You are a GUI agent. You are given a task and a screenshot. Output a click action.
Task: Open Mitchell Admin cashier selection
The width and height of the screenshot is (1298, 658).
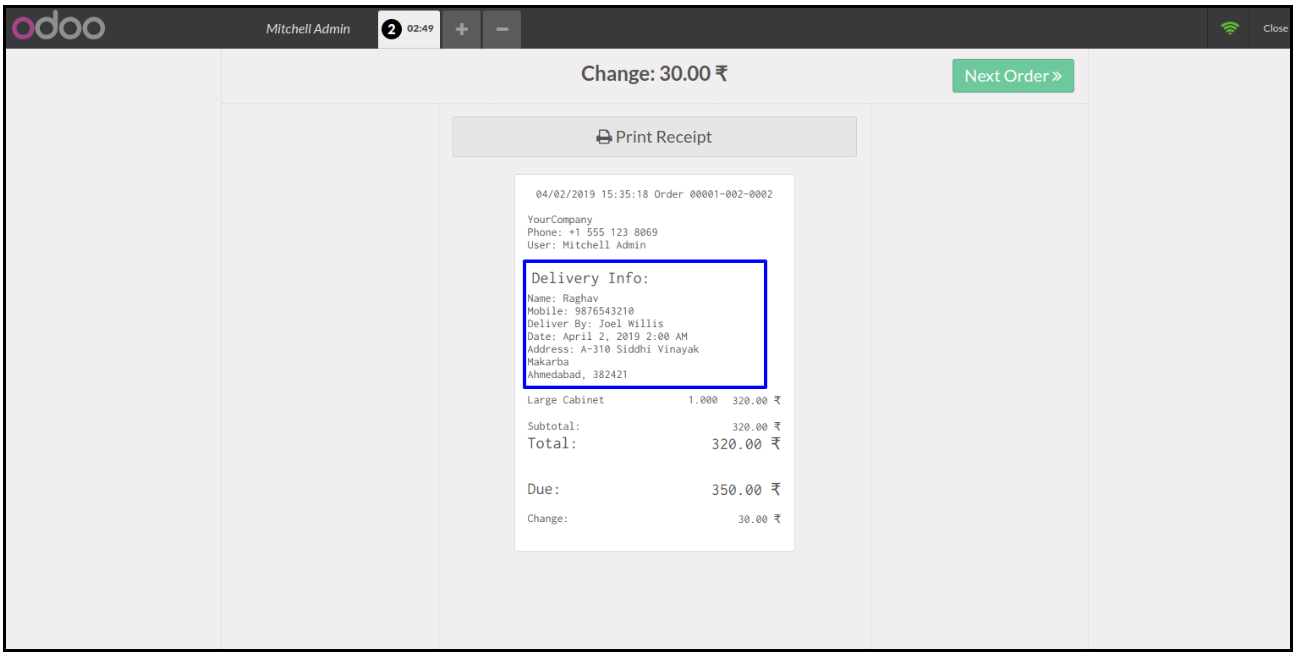(308, 29)
